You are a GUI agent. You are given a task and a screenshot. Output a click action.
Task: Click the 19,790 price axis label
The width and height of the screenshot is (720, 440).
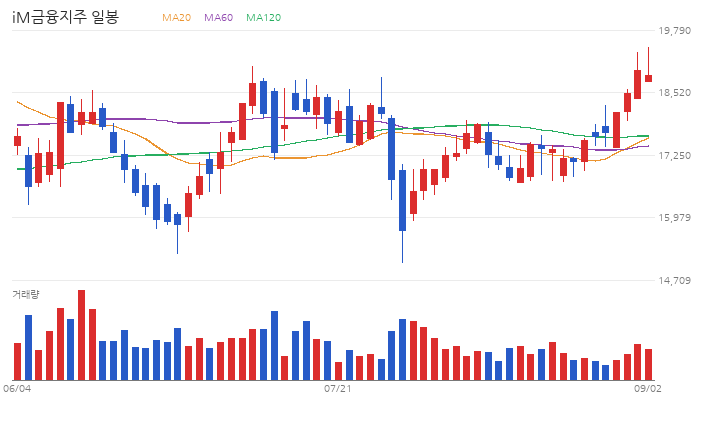(674, 30)
